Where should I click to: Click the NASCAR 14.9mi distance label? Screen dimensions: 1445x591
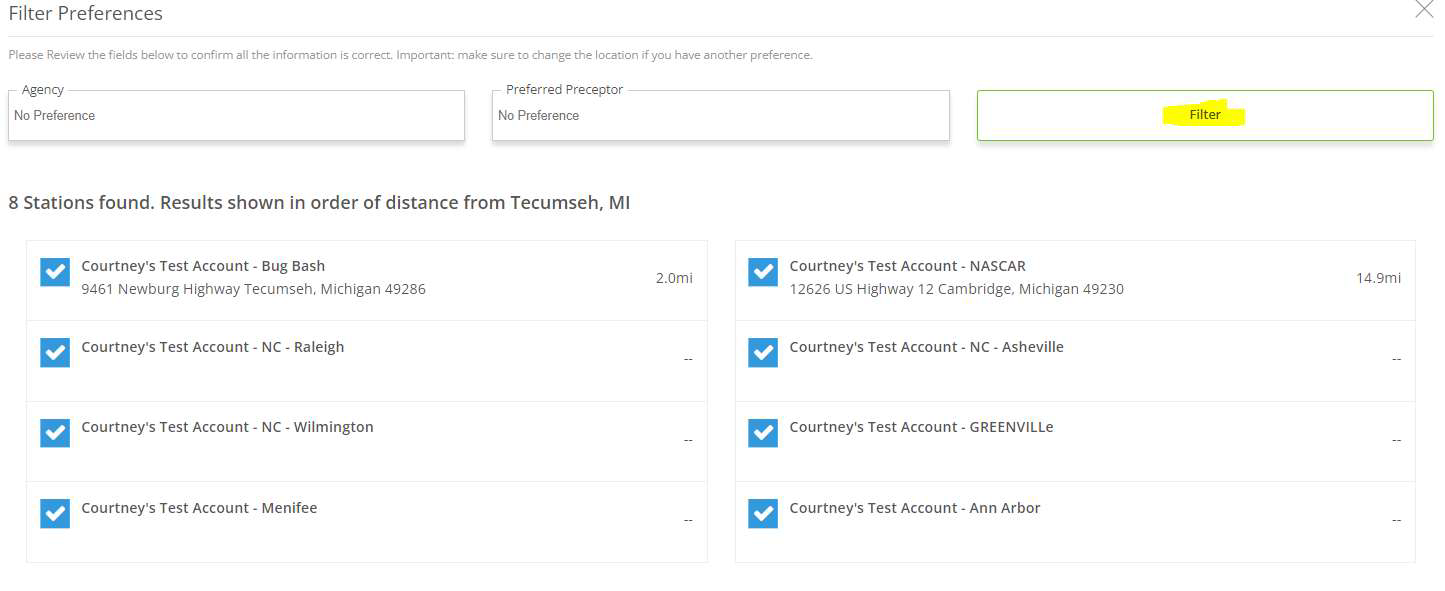pyautogui.click(x=1378, y=278)
